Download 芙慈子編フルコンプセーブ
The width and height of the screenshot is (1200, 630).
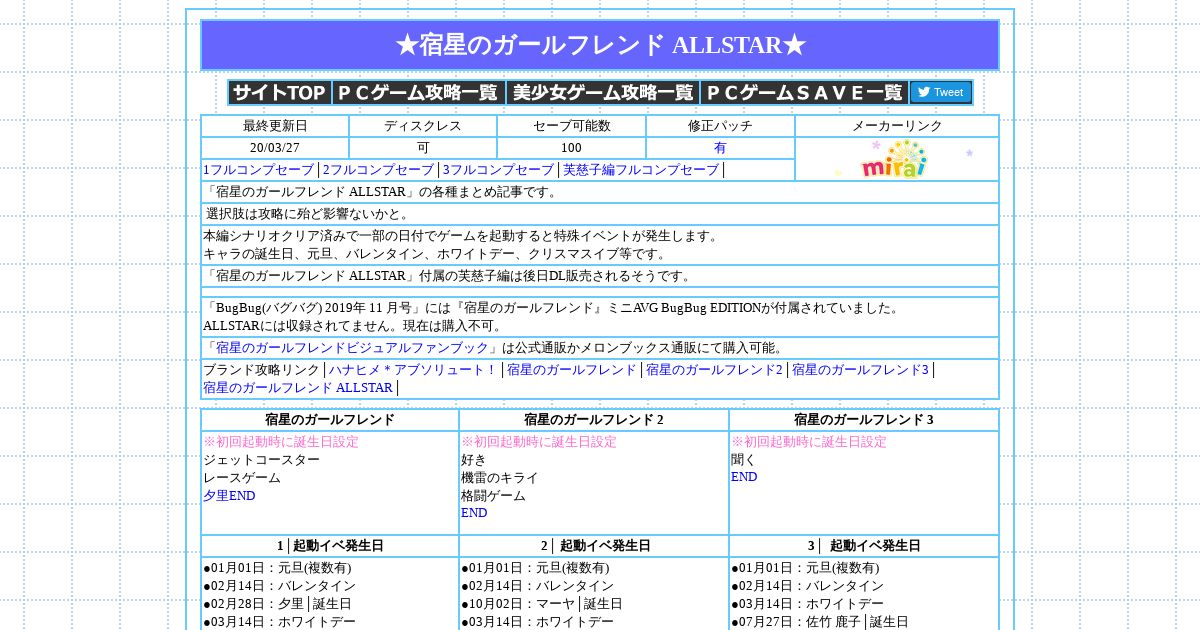641,170
